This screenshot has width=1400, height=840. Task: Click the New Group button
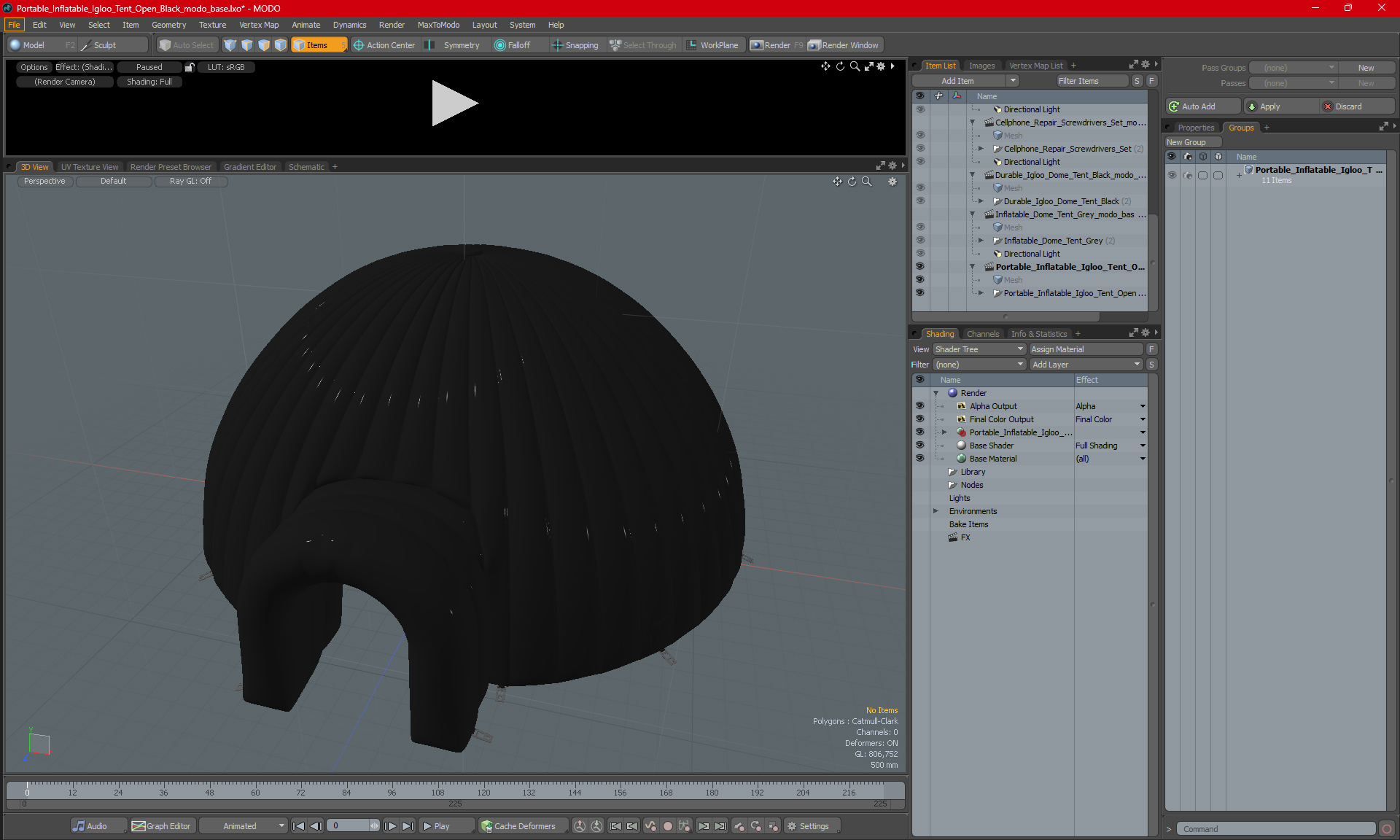click(x=1192, y=142)
